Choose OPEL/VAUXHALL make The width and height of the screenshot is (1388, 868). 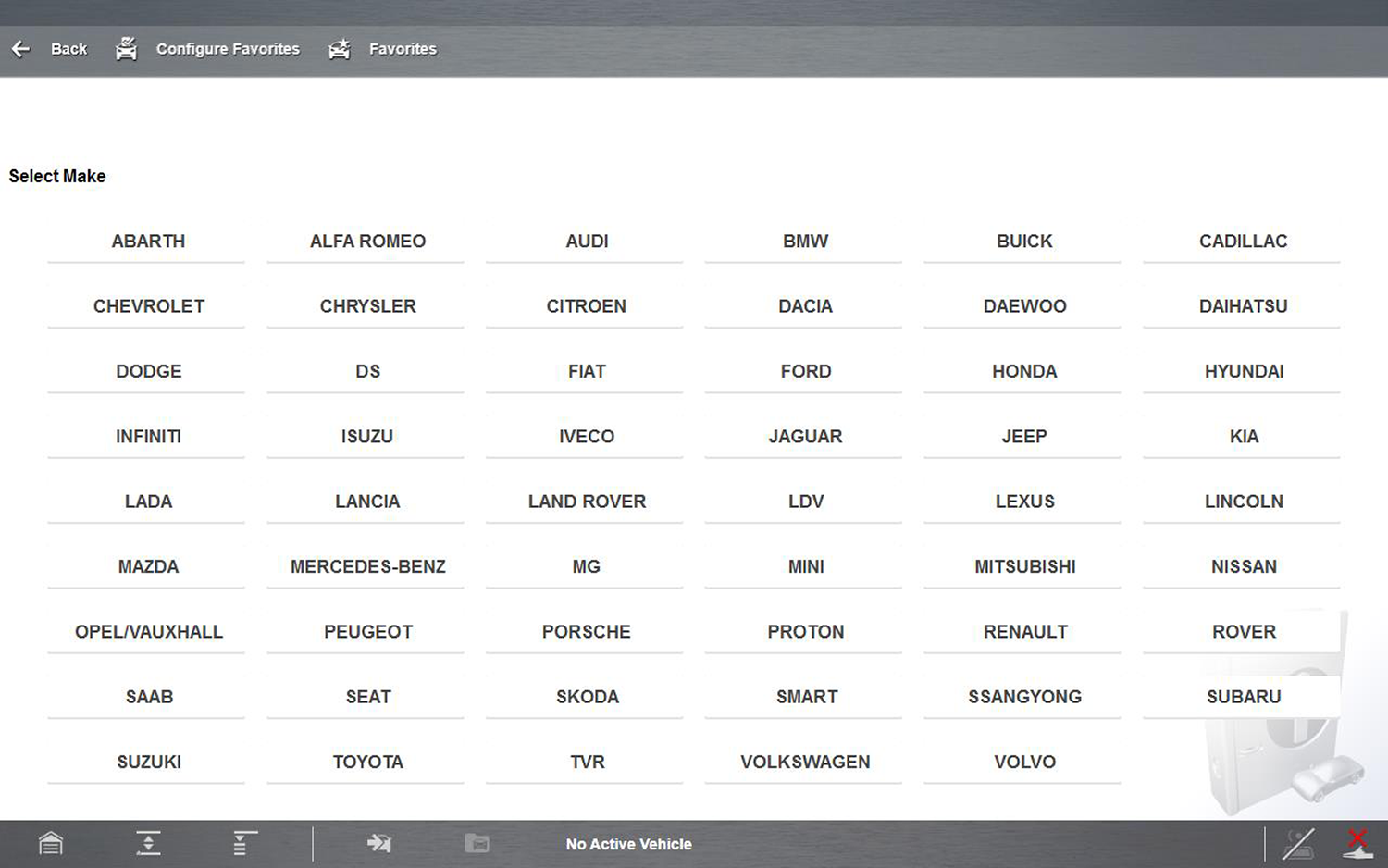(x=148, y=632)
